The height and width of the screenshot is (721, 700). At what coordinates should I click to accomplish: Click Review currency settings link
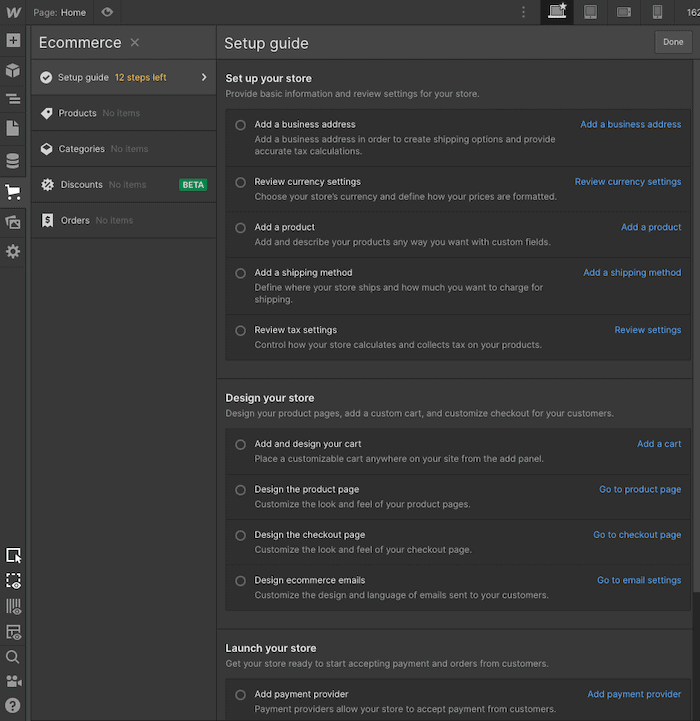[628, 182]
